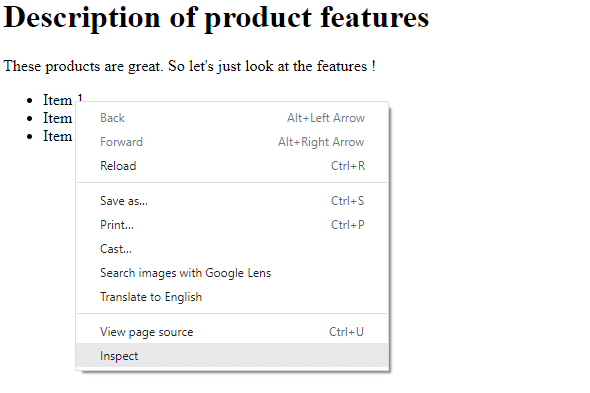The width and height of the screenshot is (590, 393).
Task: Choose View page source menu entry
Action: pos(232,332)
